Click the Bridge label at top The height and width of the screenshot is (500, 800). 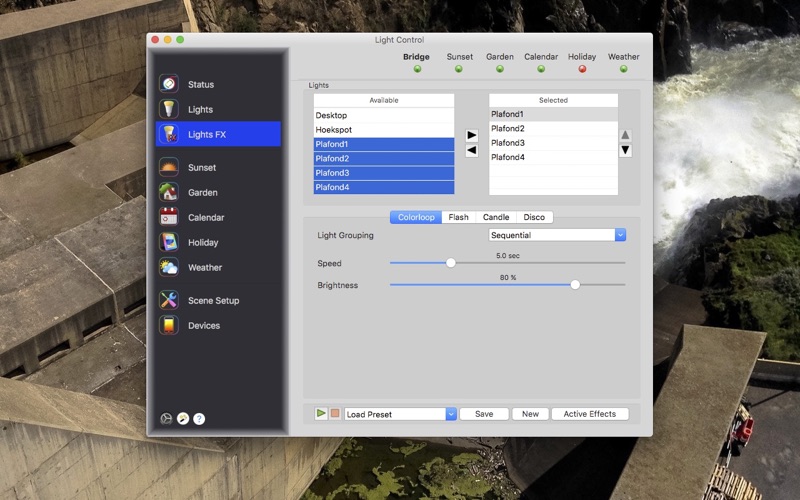coord(416,57)
